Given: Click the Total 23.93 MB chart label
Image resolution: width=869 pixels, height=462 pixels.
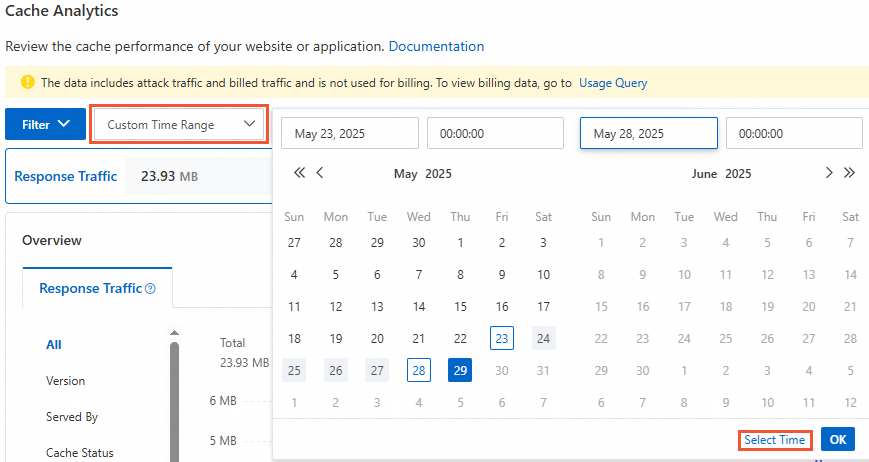Looking at the screenshot, I should 244,353.
